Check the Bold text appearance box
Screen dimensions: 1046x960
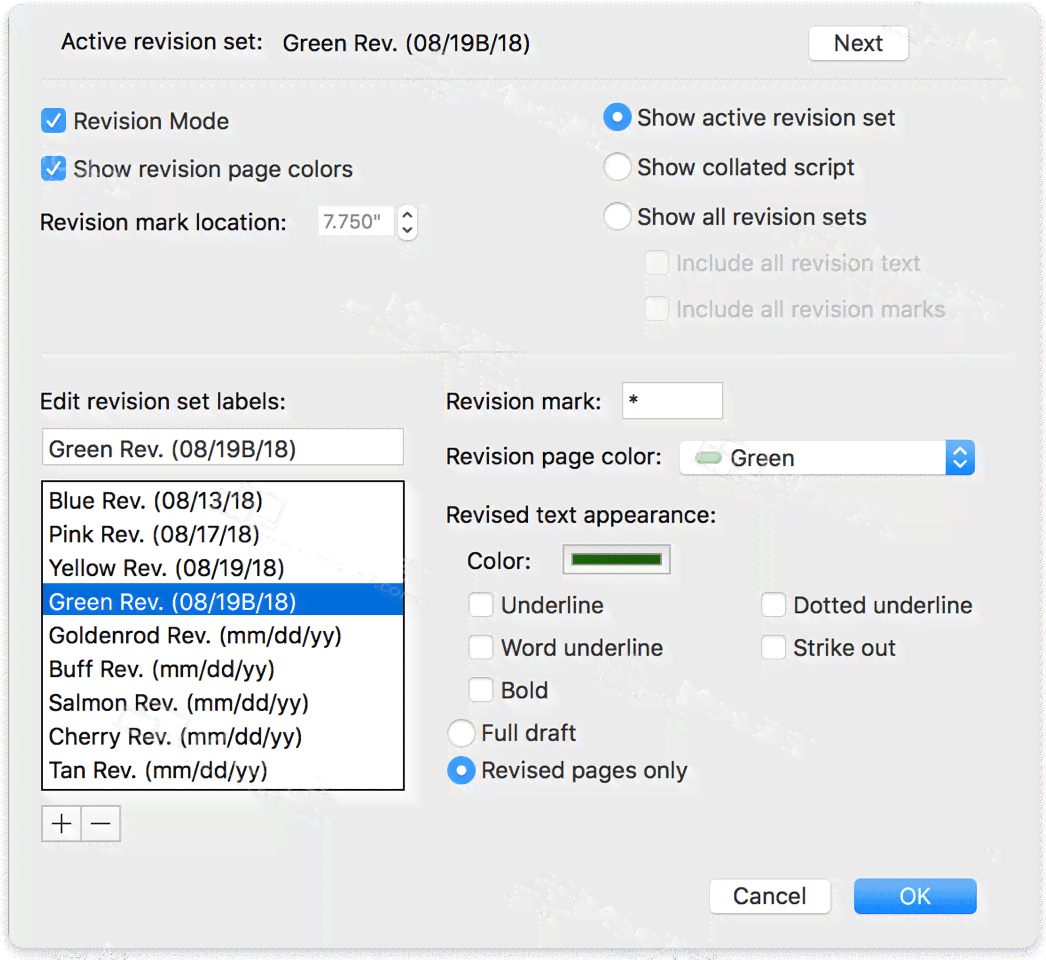coord(481,690)
